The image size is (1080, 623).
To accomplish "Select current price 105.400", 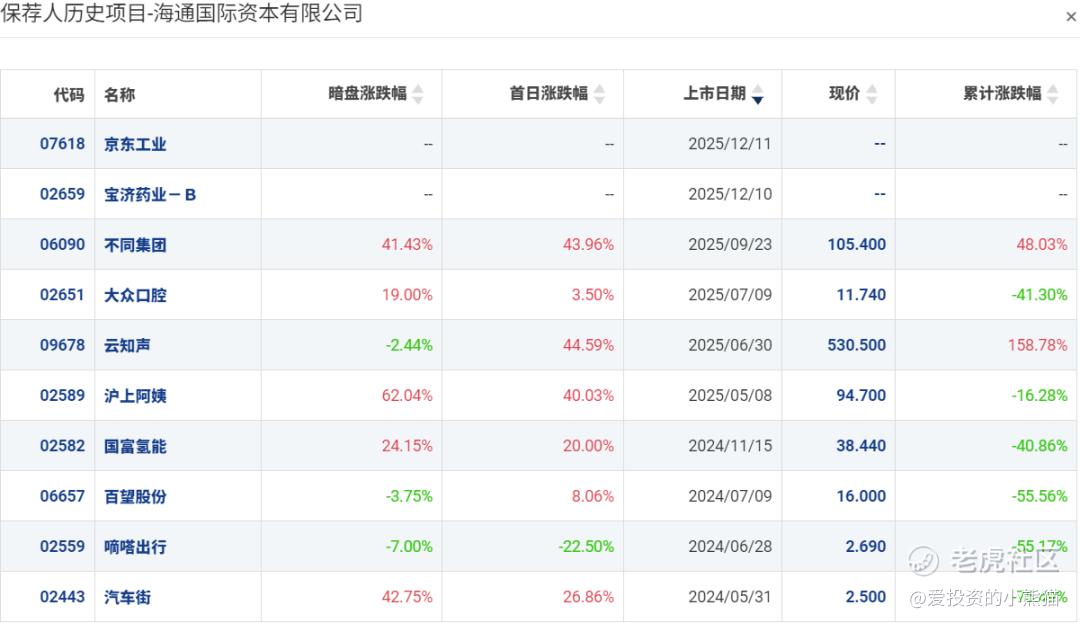I will 857,244.
